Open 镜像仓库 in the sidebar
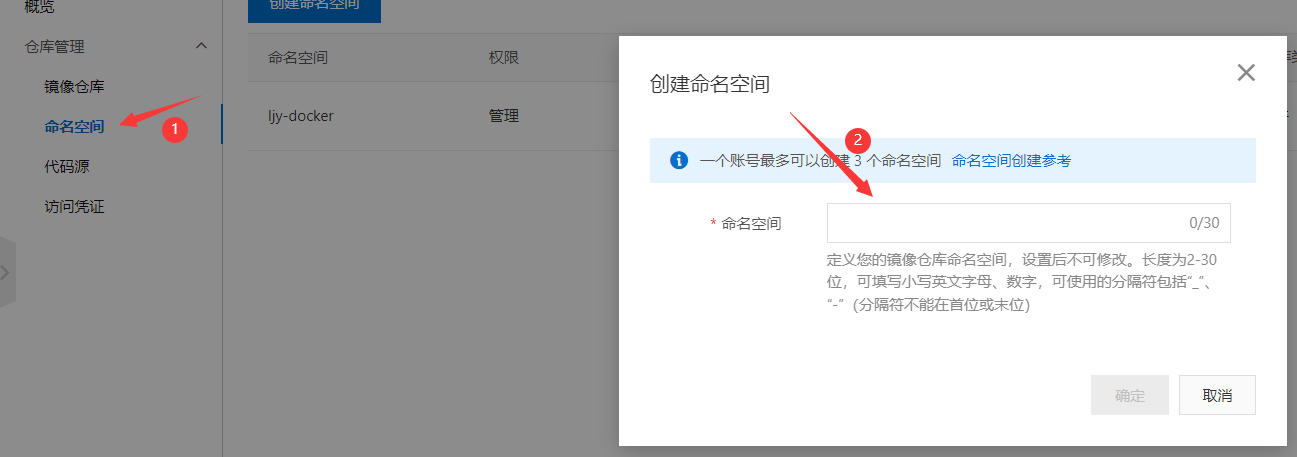 (x=74, y=86)
